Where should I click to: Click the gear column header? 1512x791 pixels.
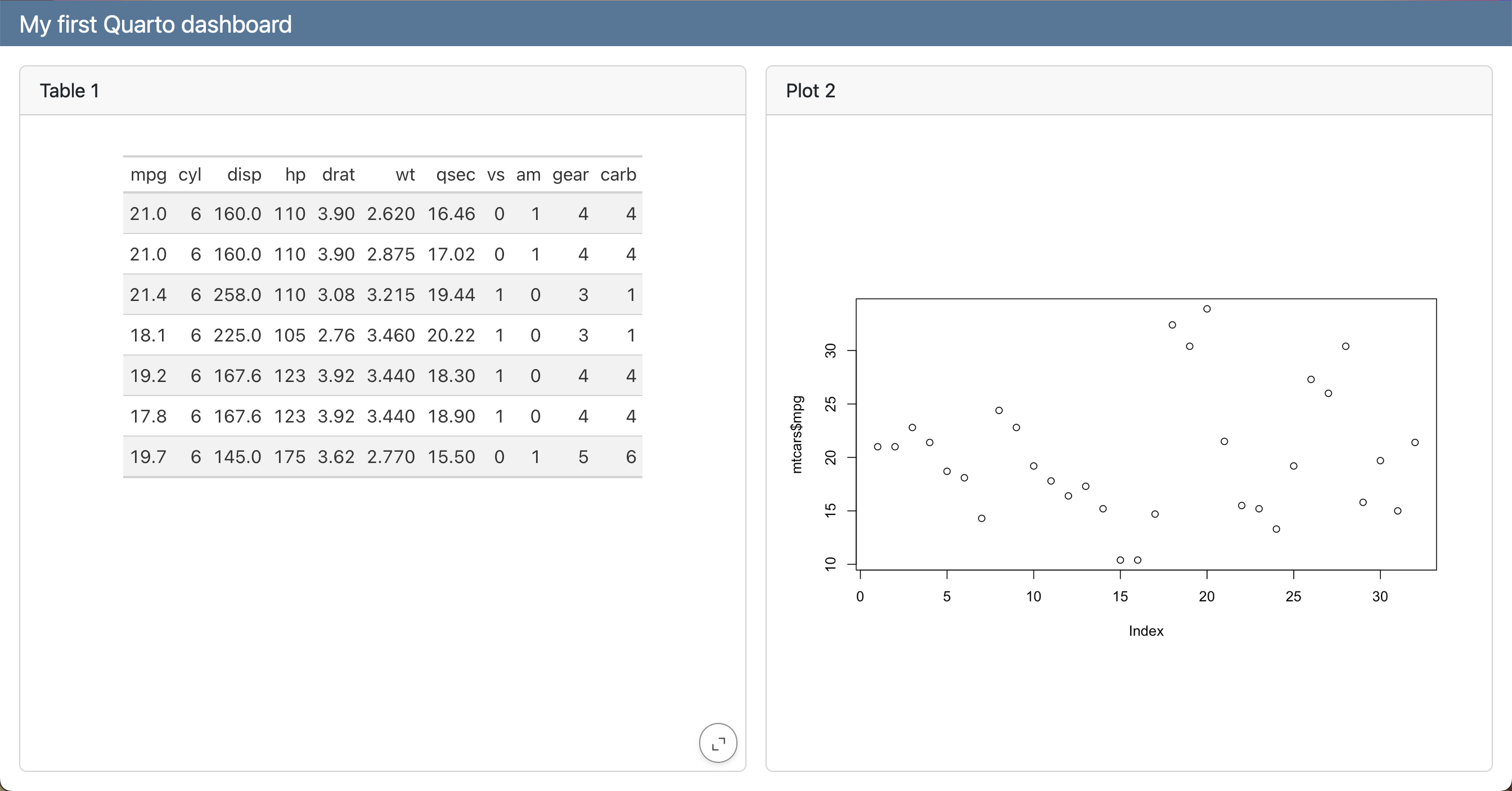point(570,174)
